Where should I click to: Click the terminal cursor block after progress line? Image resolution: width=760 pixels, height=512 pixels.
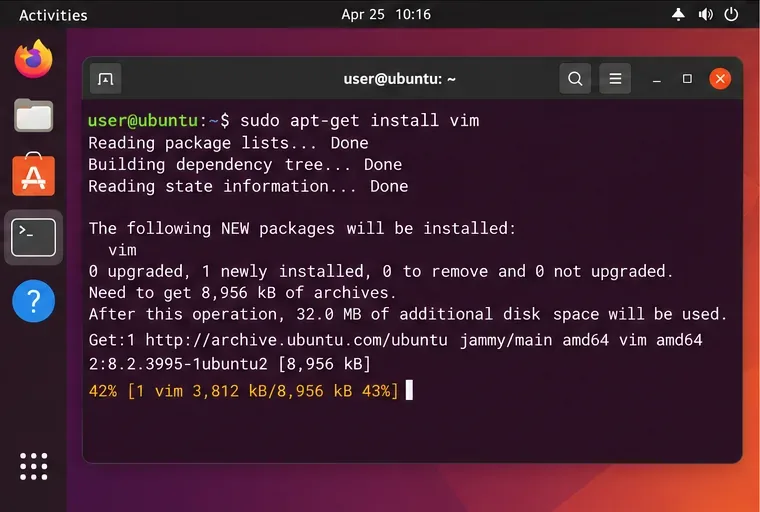[409, 390]
